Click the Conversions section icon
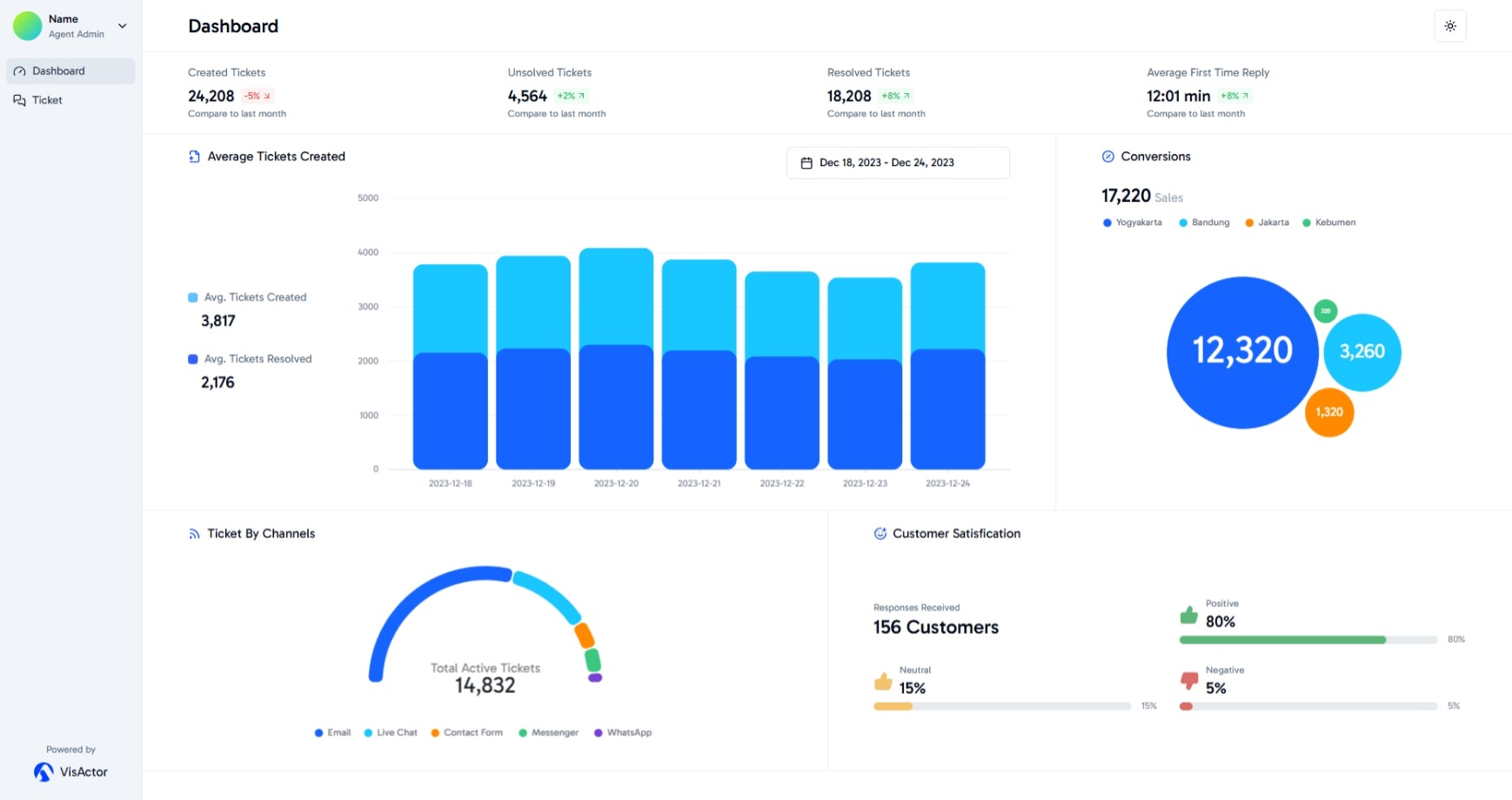Screen dimensions: 1512x800 click(x=1107, y=157)
